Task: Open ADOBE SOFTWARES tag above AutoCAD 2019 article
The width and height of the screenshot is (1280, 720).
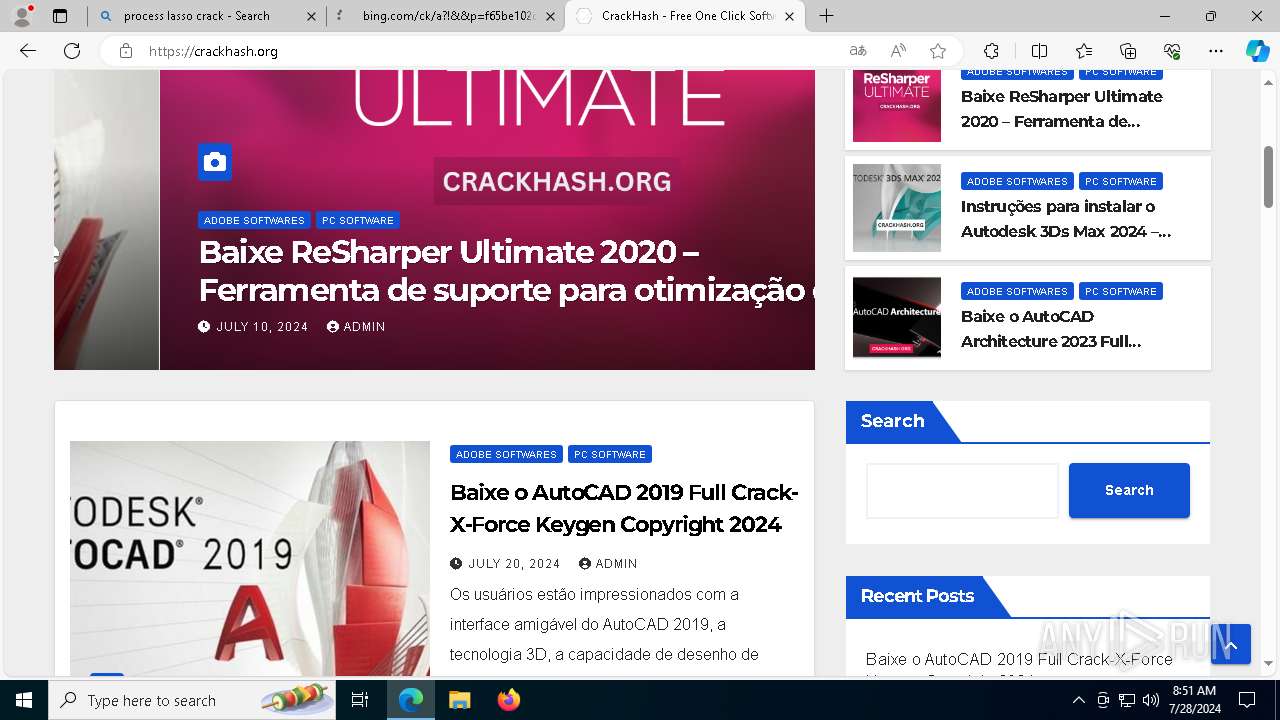Action: point(506,454)
